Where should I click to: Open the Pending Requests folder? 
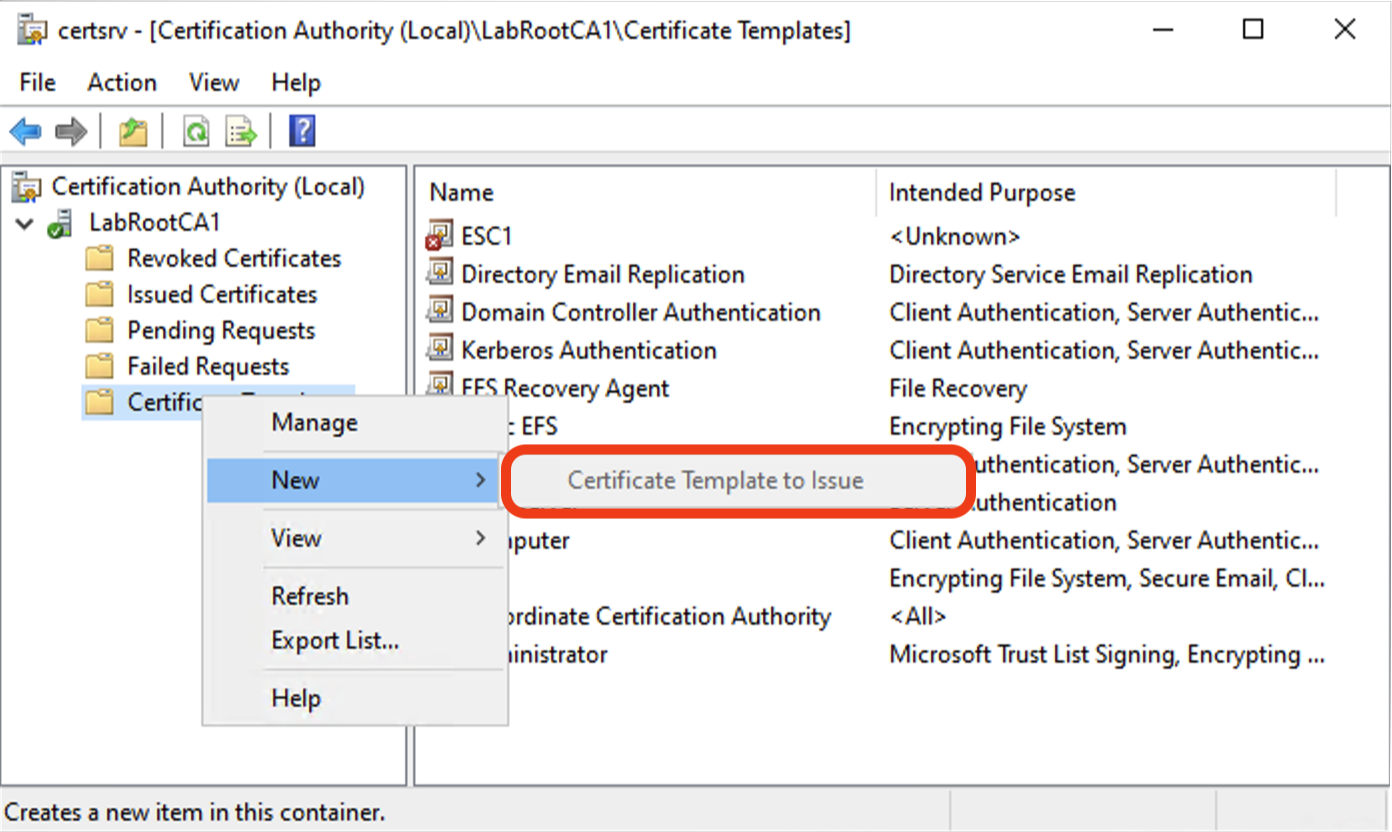[x=220, y=331]
